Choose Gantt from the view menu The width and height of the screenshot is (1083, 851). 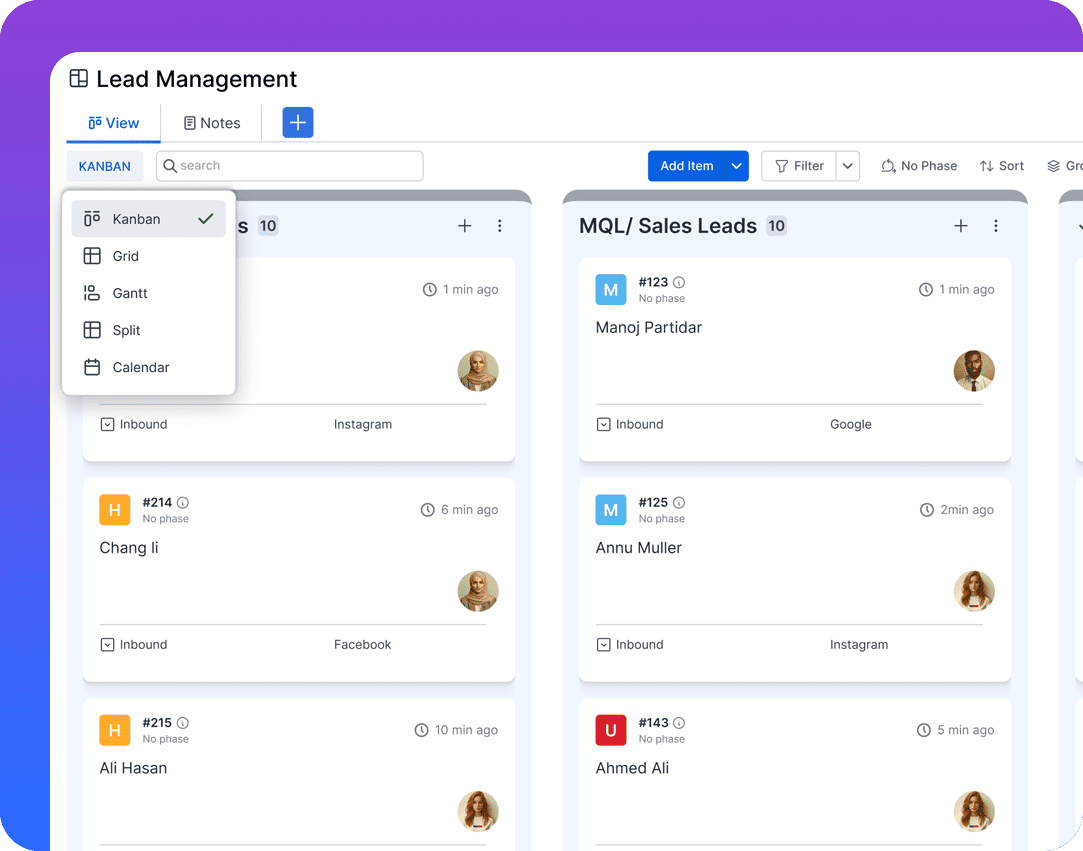(x=148, y=293)
